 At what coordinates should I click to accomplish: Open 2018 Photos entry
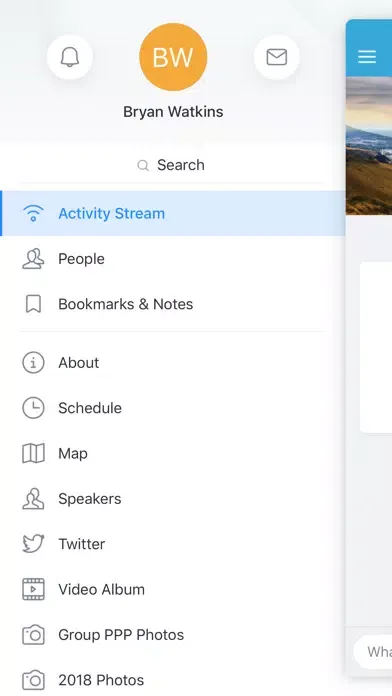pos(173,680)
